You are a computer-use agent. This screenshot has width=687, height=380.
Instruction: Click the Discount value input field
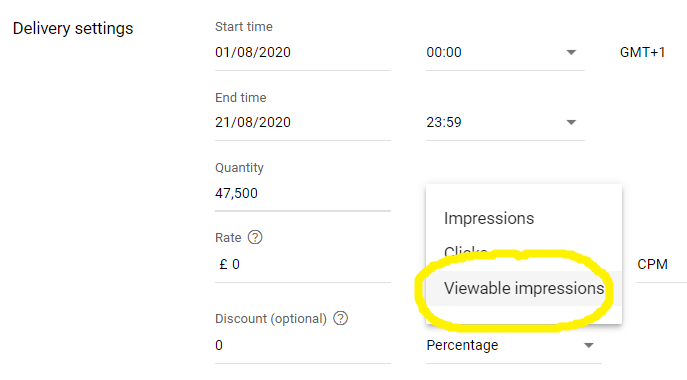pyautogui.click(x=303, y=345)
